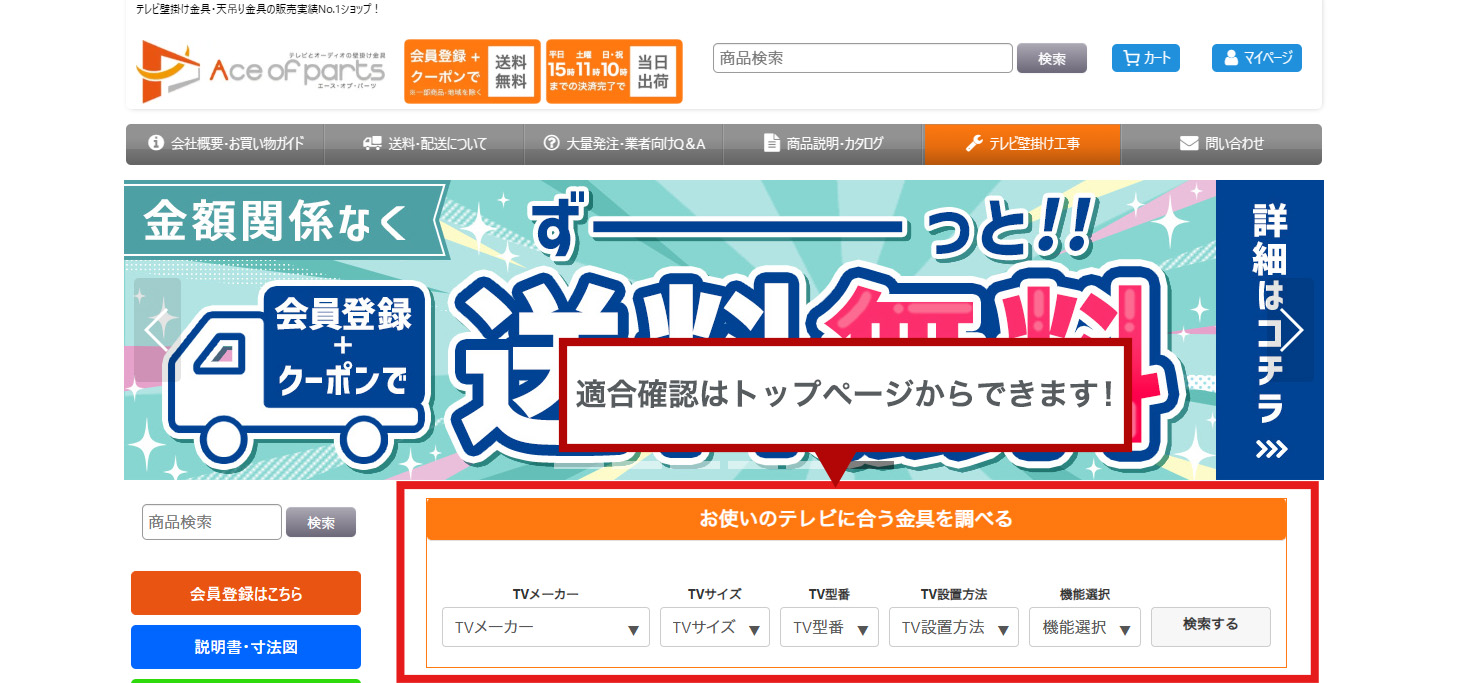Image resolution: width=1461 pixels, height=683 pixels.
Task: Expand the TV設置方法 dropdown
Action: (x=954, y=627)
